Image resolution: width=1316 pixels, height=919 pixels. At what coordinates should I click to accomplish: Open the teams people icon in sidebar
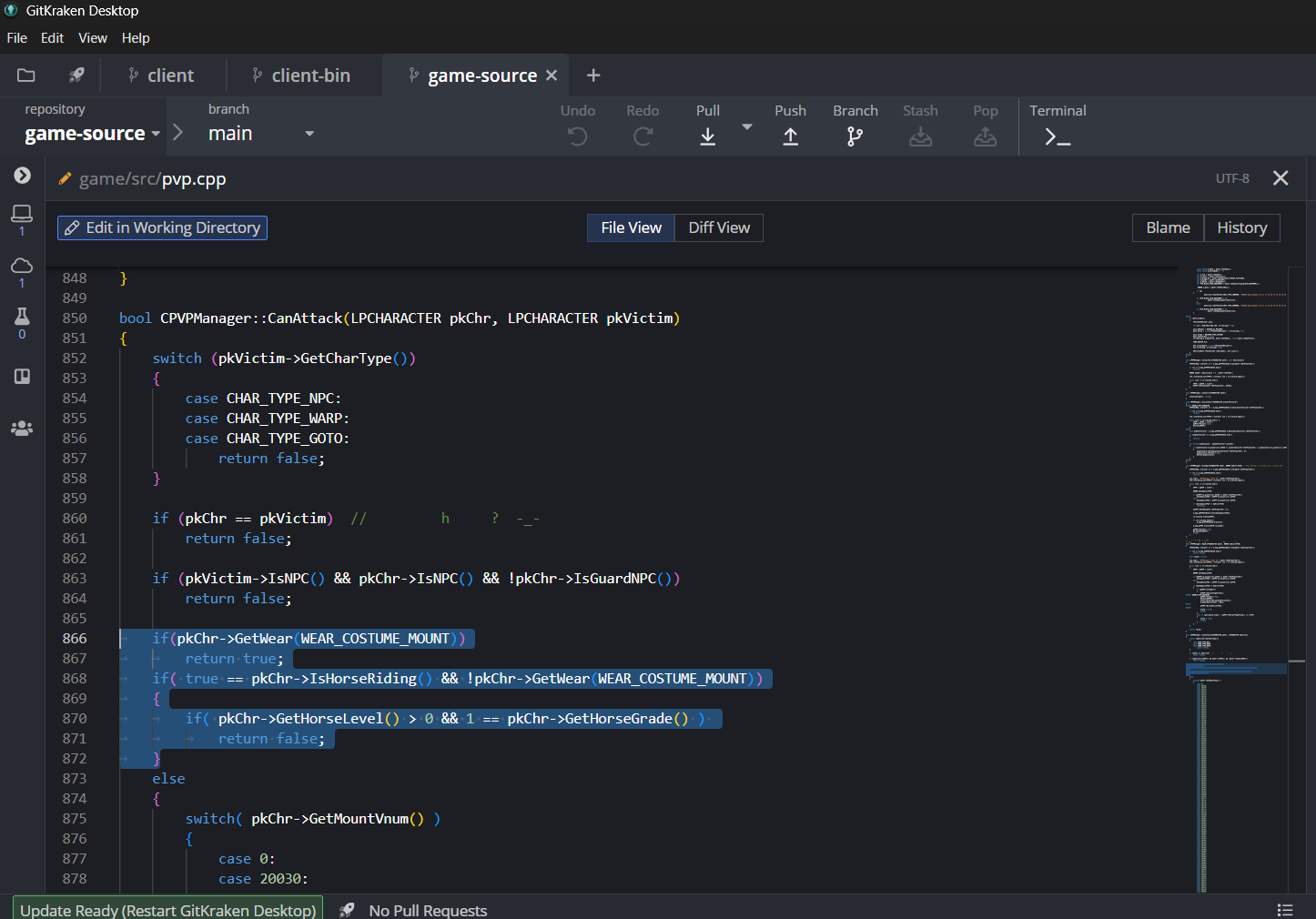22,429
